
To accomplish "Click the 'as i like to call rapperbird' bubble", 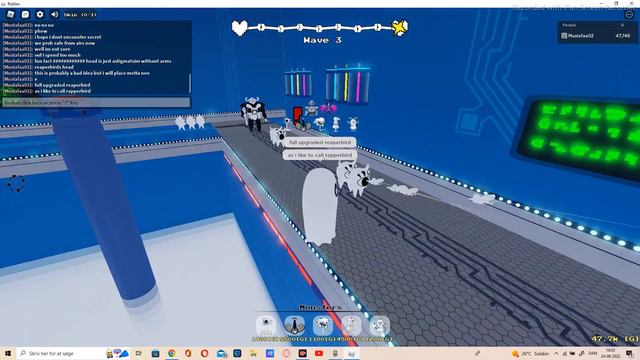I will click(x=320, y=155).
